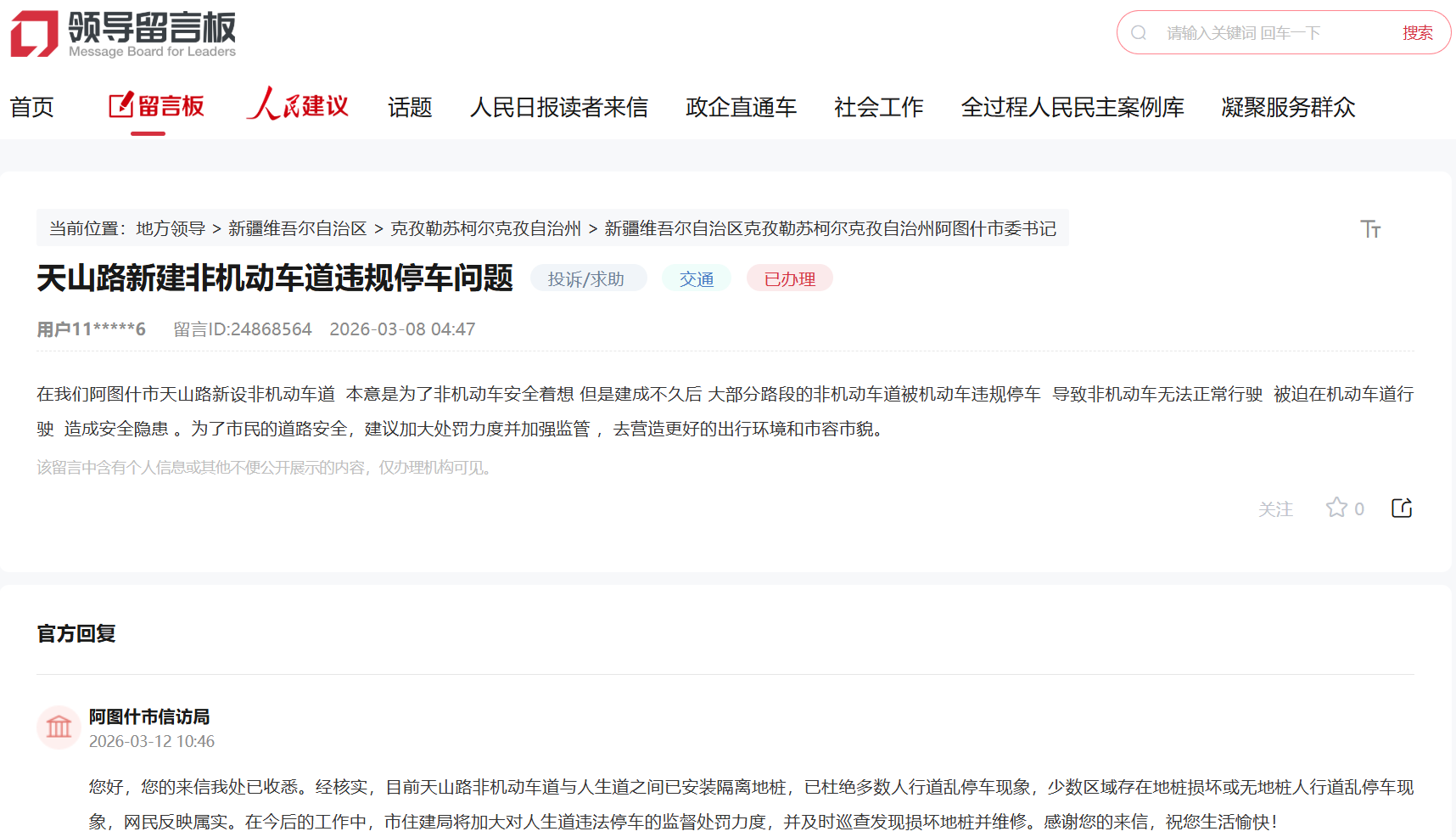This screenshot has width=1456, height=837.
Task: Click the share icon for this post
Action: point(1402,508)
